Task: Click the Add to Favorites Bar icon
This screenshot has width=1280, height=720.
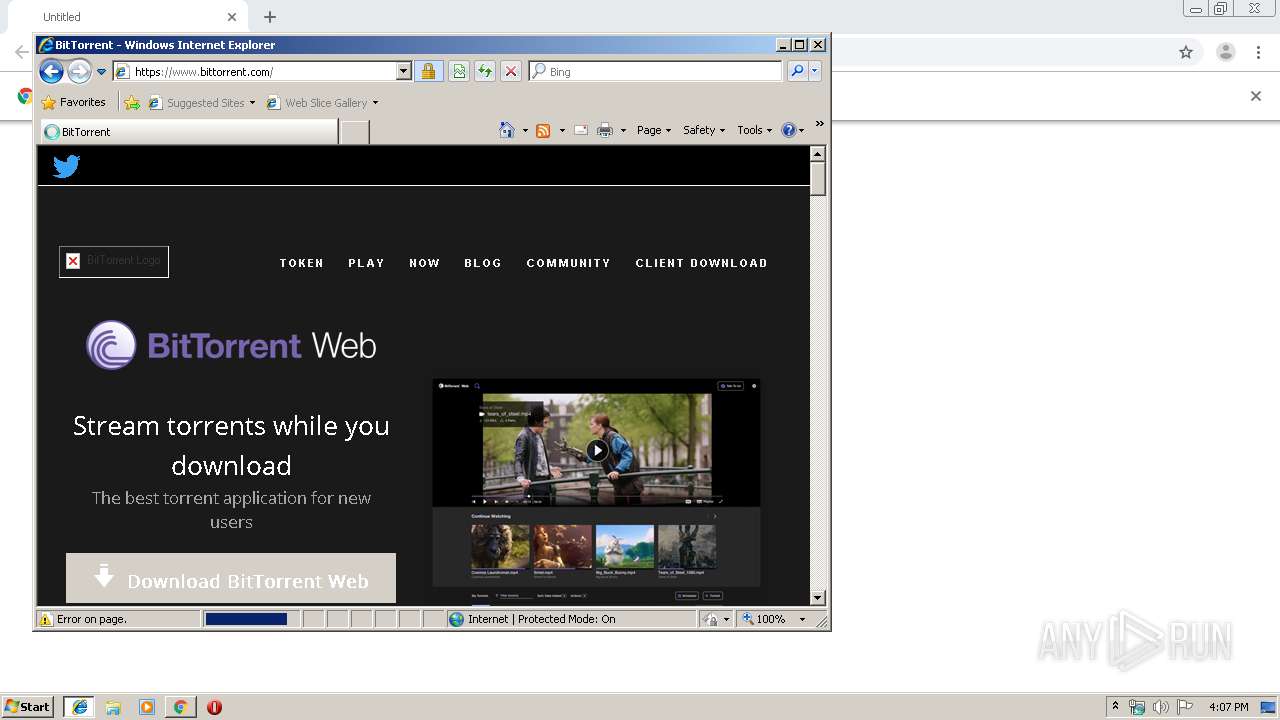Action: coord(132,102)
